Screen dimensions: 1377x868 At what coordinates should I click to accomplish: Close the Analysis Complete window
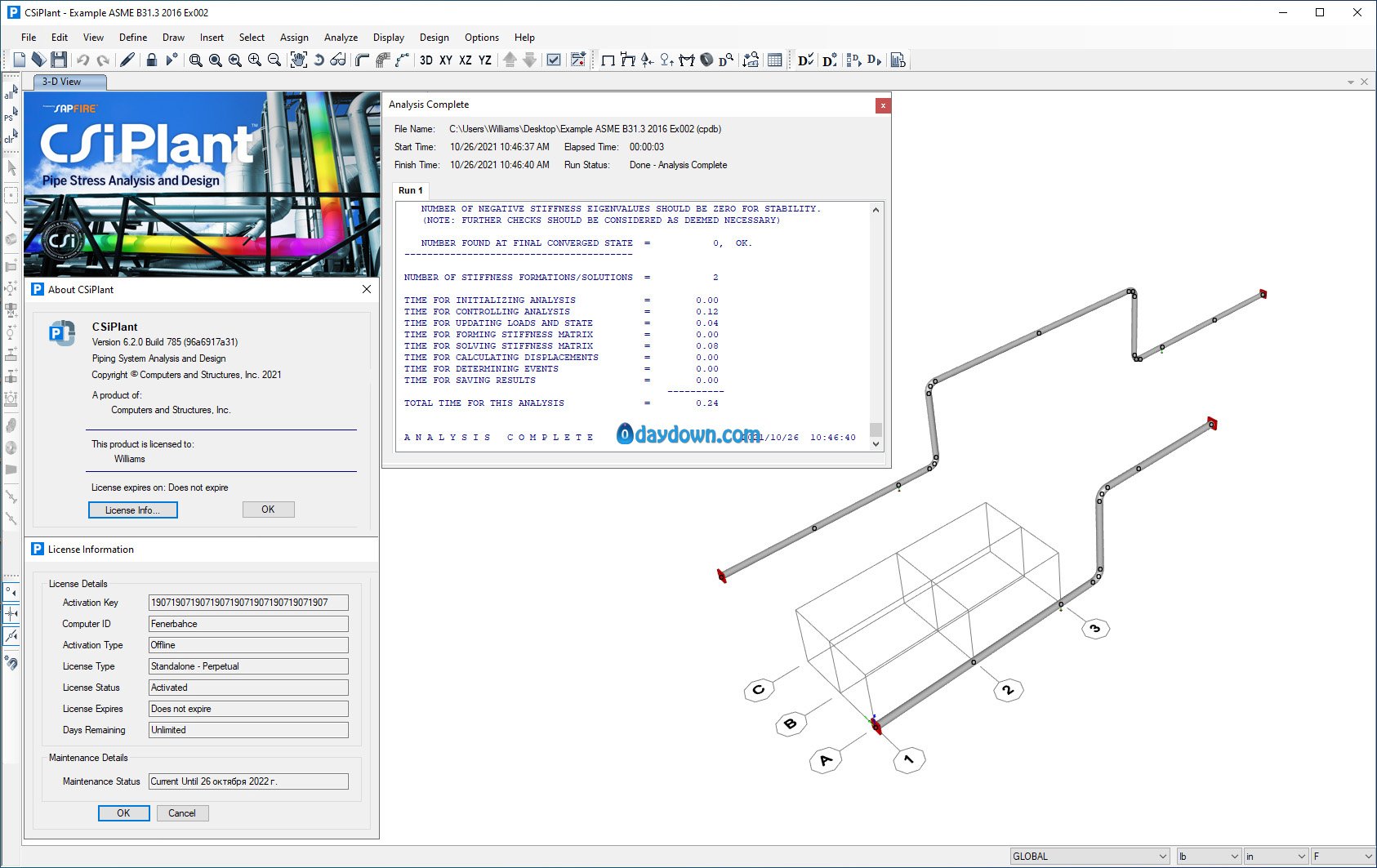point(883,105)
